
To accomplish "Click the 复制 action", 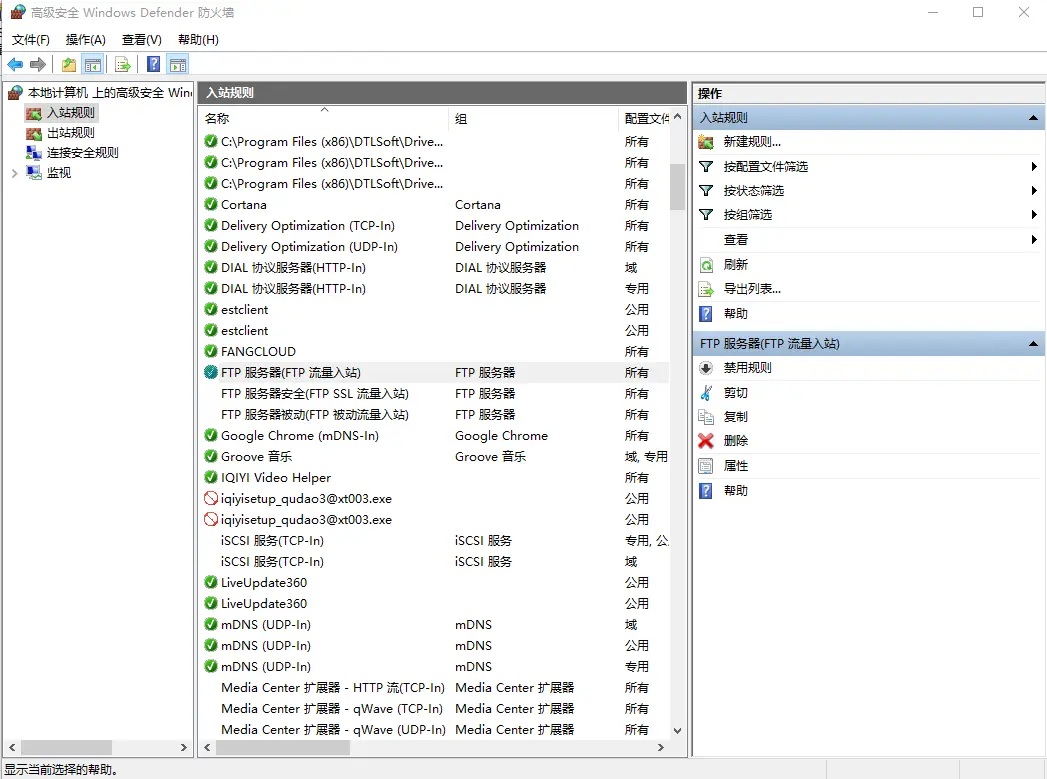I will (735, 417).
